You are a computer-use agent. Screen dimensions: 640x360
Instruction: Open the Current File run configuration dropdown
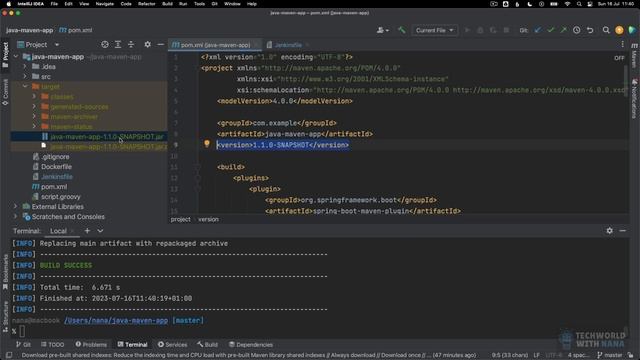(434, 30)
